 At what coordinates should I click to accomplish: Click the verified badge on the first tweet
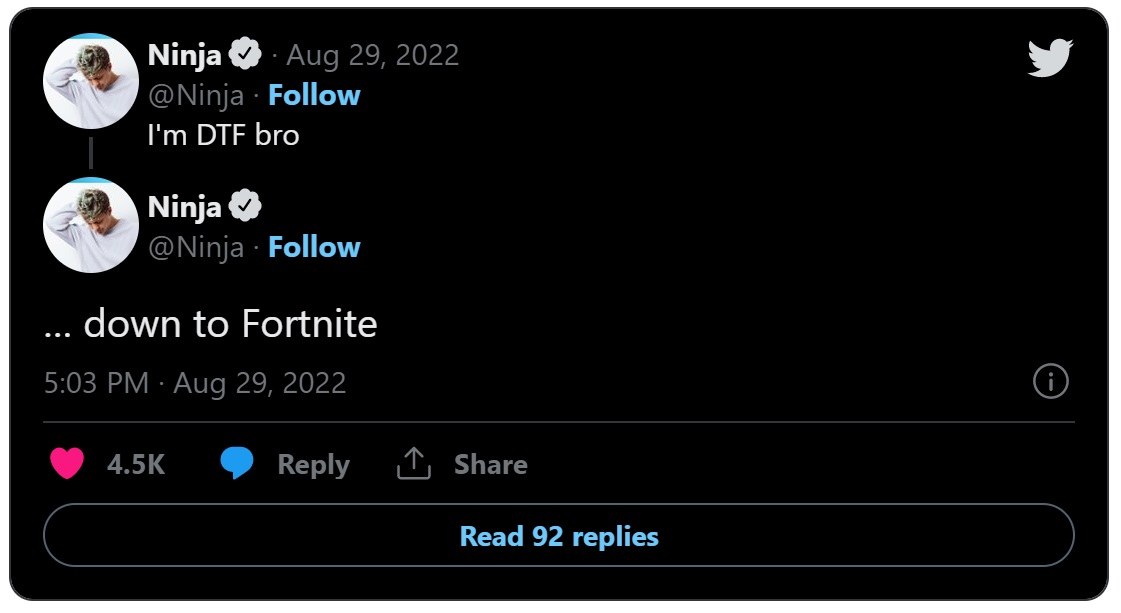click(x=245, y=54)
